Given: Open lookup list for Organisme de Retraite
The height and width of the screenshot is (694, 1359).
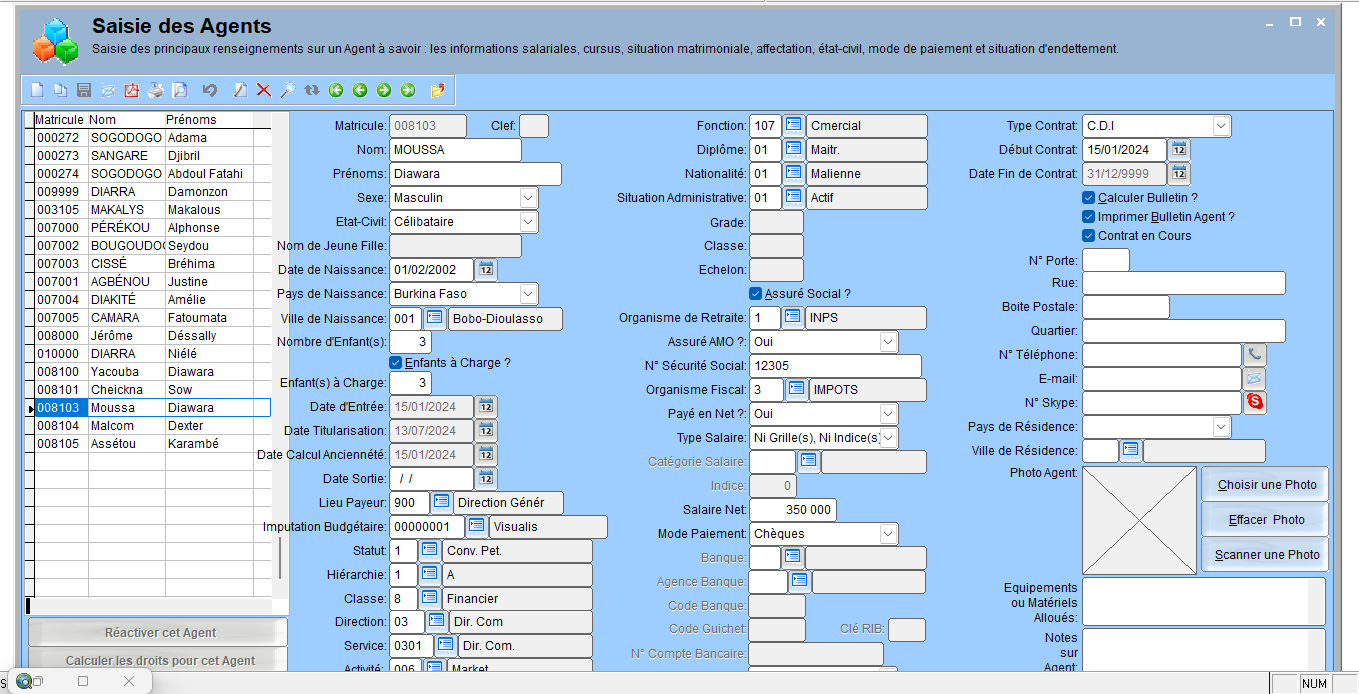Looking at the screenshot, I should pos(792,318).
